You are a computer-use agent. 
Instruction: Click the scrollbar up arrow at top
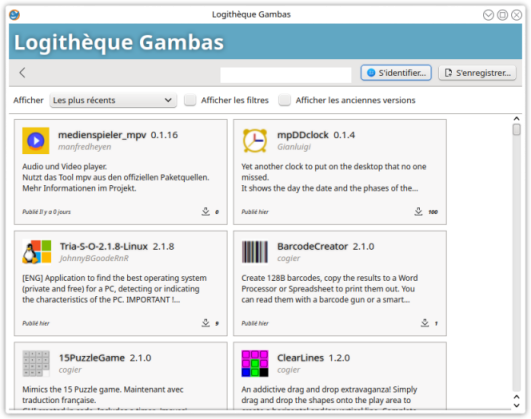coord(516,119)
